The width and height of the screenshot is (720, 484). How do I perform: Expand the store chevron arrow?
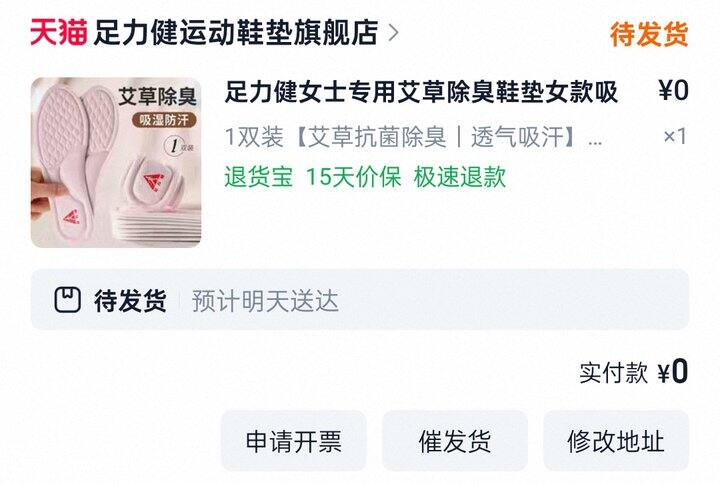393,33
